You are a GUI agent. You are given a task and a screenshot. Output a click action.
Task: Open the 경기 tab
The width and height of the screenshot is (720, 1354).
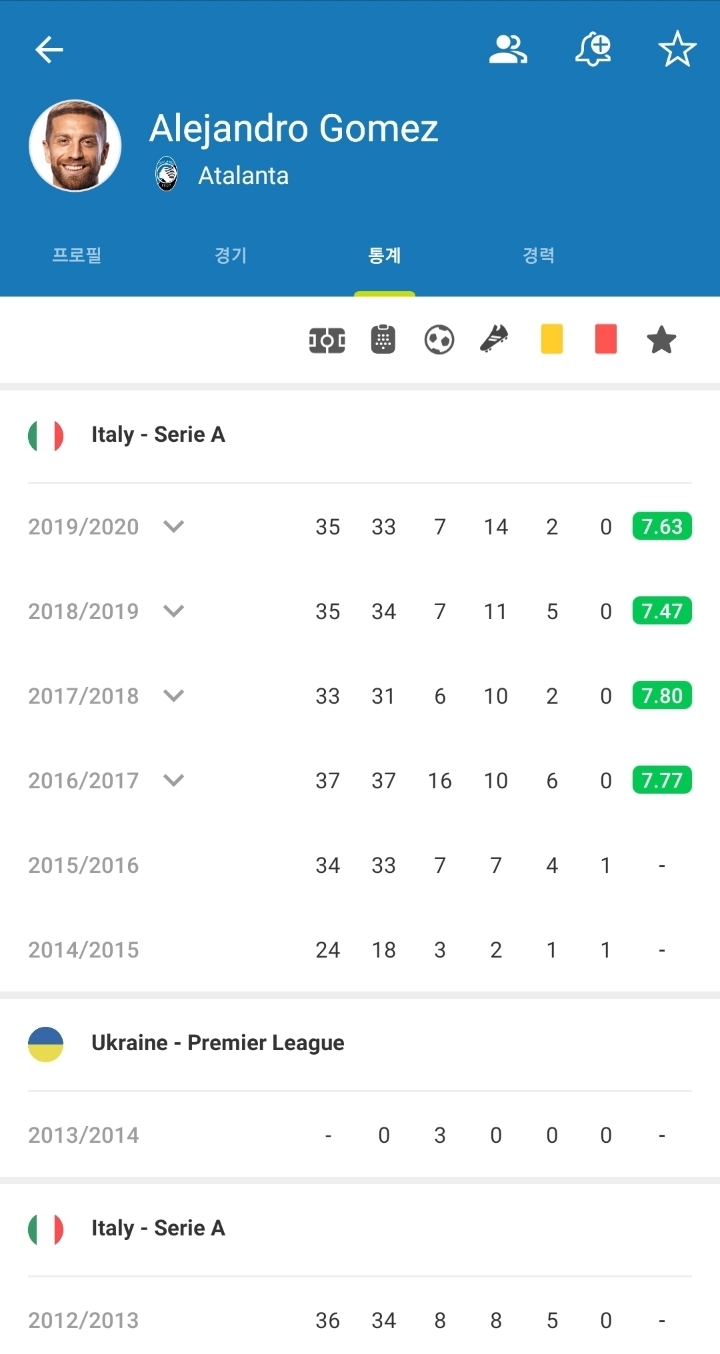point(231,256)
